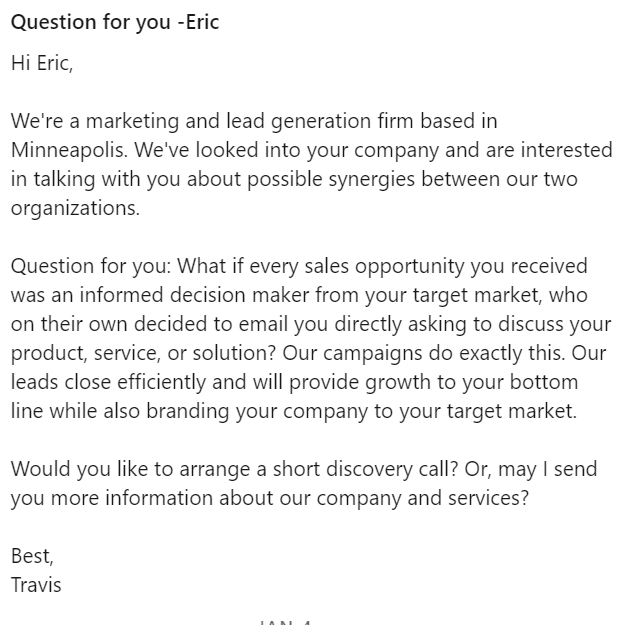Click the word "synergies" in the message
The height and width of the screenshot is (625, 626).
372,179
